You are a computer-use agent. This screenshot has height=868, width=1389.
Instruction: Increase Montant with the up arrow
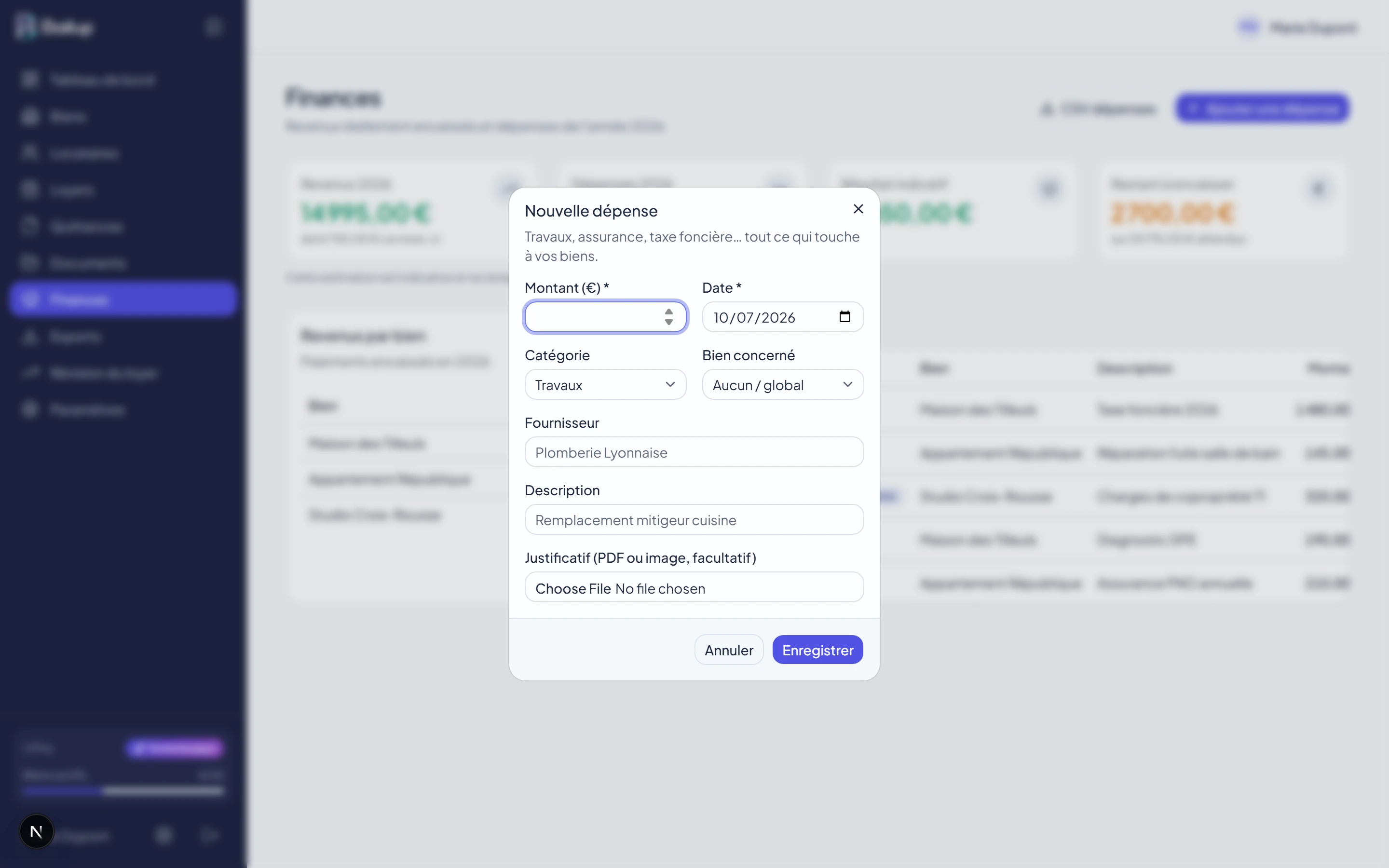[x=668, y=312]
